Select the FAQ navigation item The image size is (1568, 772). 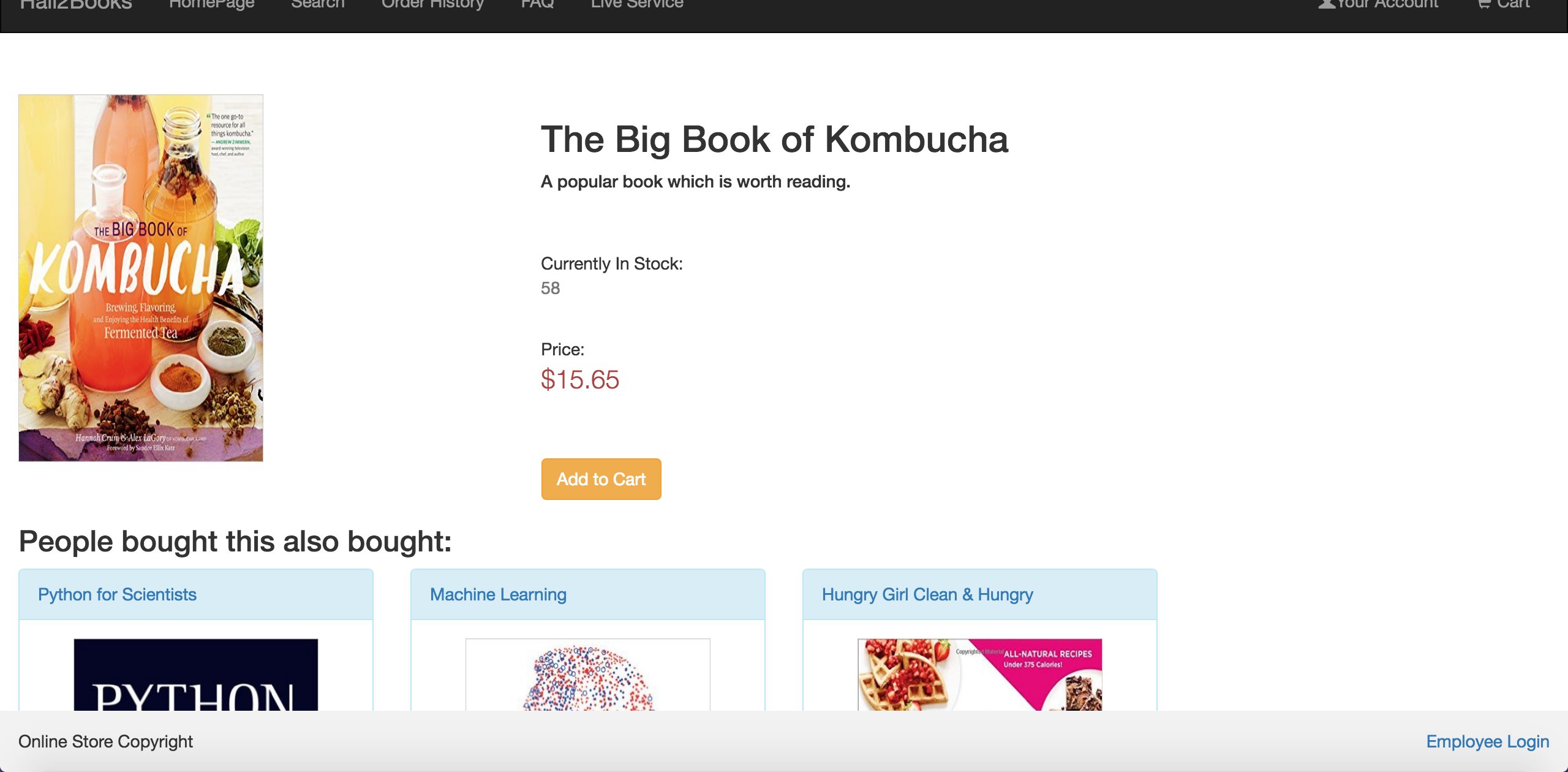coord(537,5)
